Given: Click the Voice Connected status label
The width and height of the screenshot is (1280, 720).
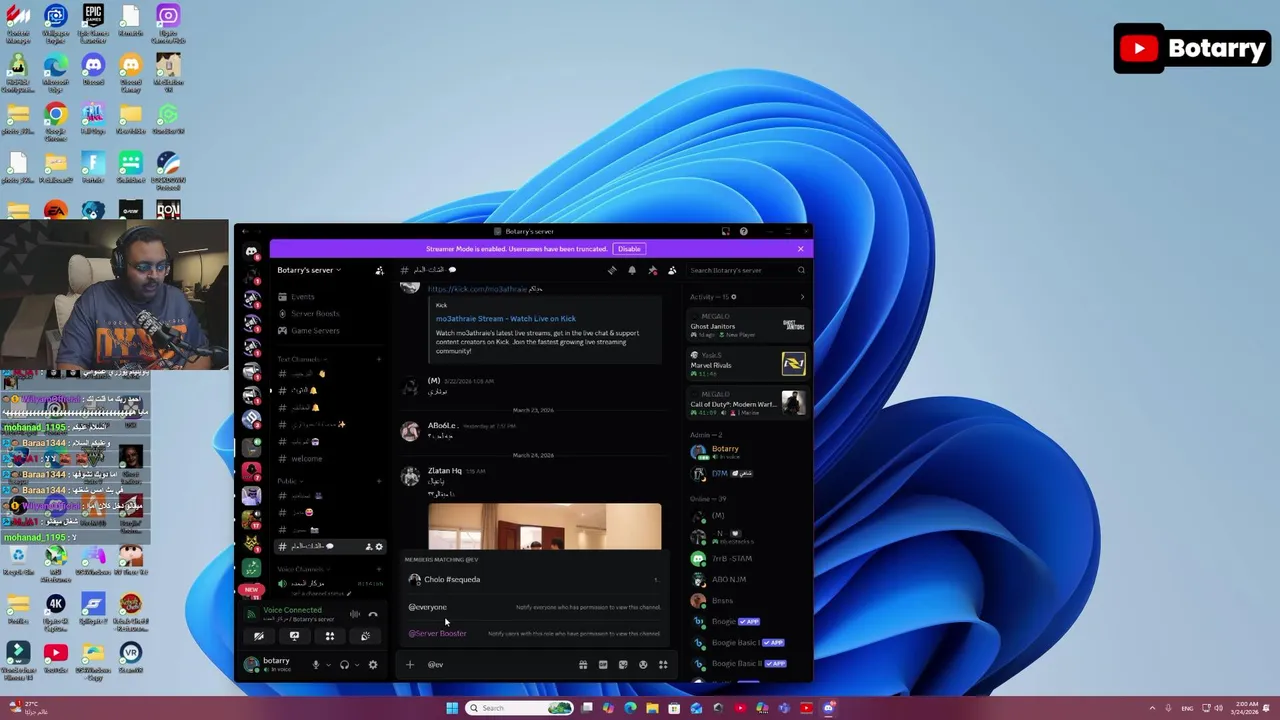Looking at the screenshot, I should pyautogui.click(x=292, y=610).
